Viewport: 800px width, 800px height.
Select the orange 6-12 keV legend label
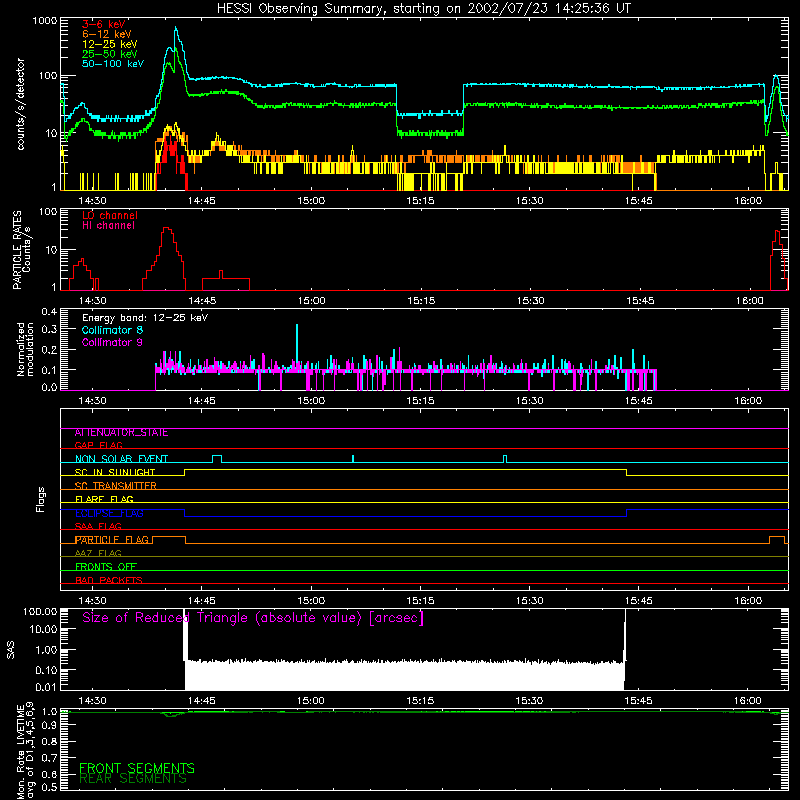click(107, 34)
